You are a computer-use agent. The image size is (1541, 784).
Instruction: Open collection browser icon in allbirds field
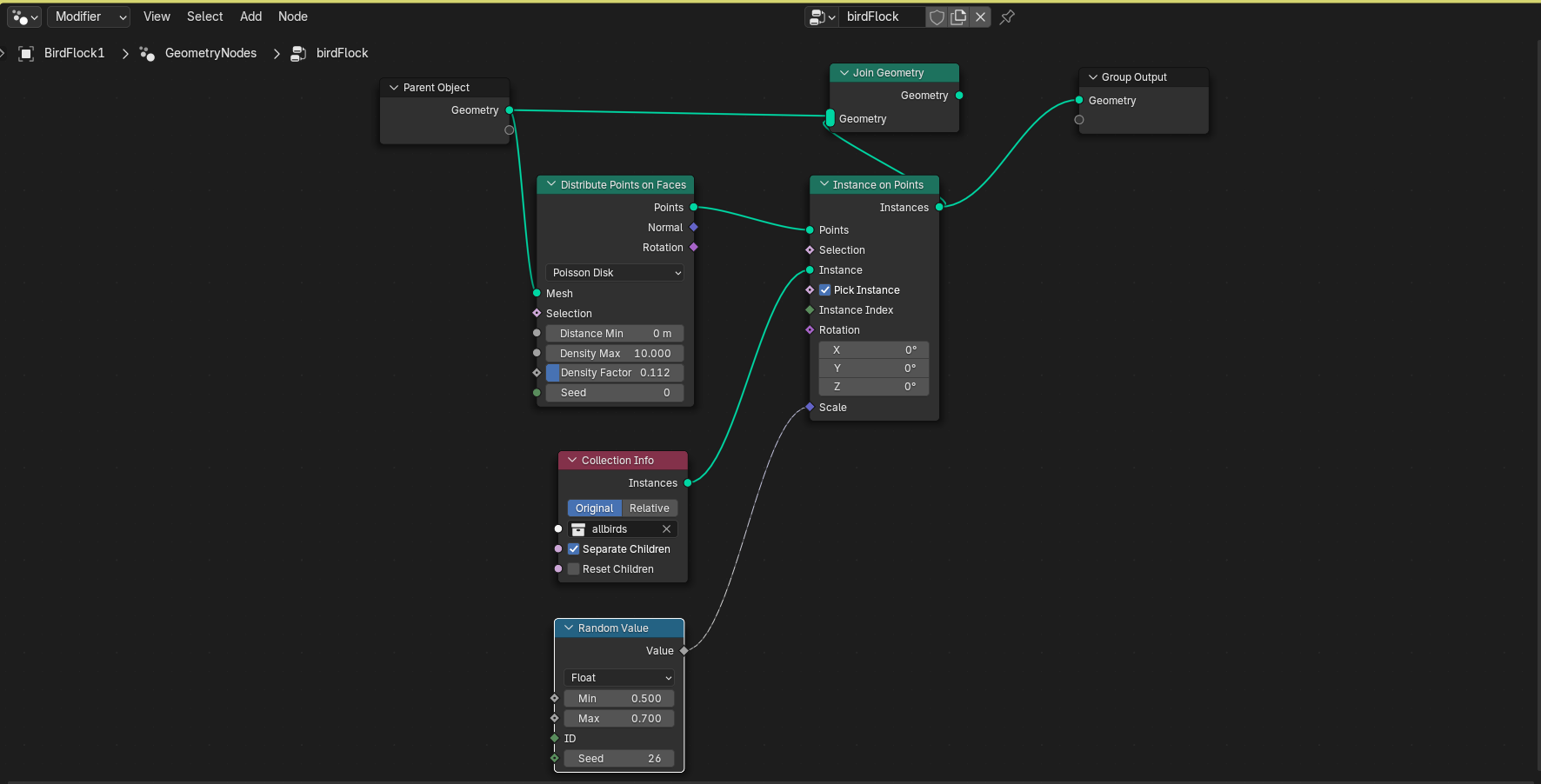pos(579,528)
